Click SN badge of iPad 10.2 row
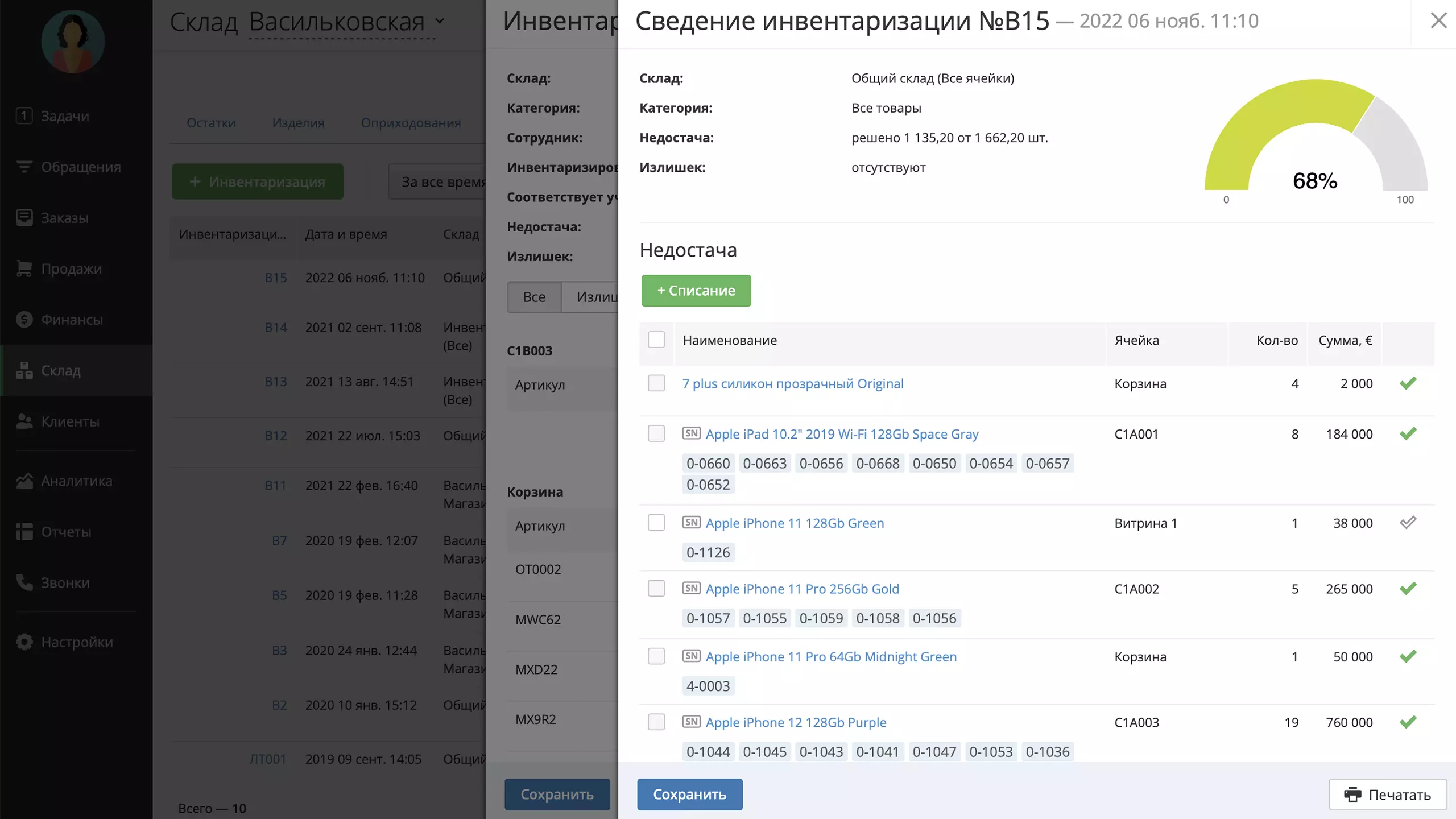Screen dimensions: 1456x819 pos(692,433)
